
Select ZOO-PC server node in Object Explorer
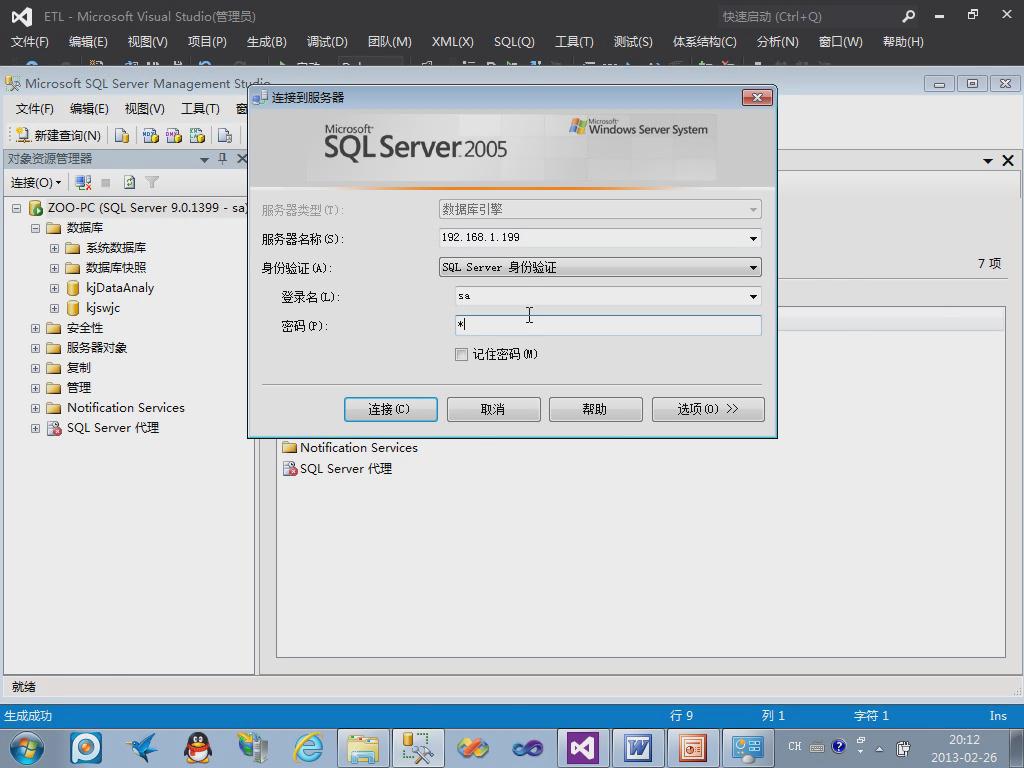pos(147,208)
